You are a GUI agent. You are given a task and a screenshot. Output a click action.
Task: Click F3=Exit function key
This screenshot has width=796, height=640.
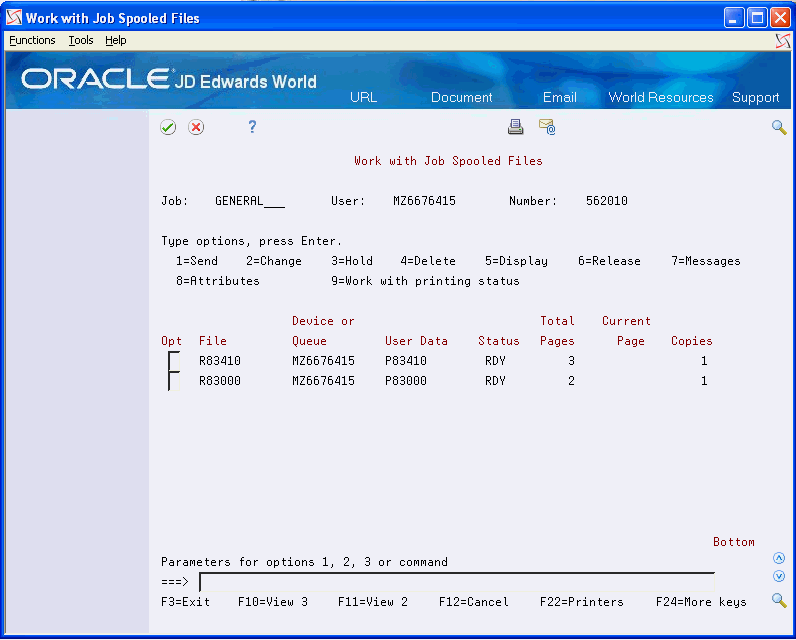coord(185,602)
